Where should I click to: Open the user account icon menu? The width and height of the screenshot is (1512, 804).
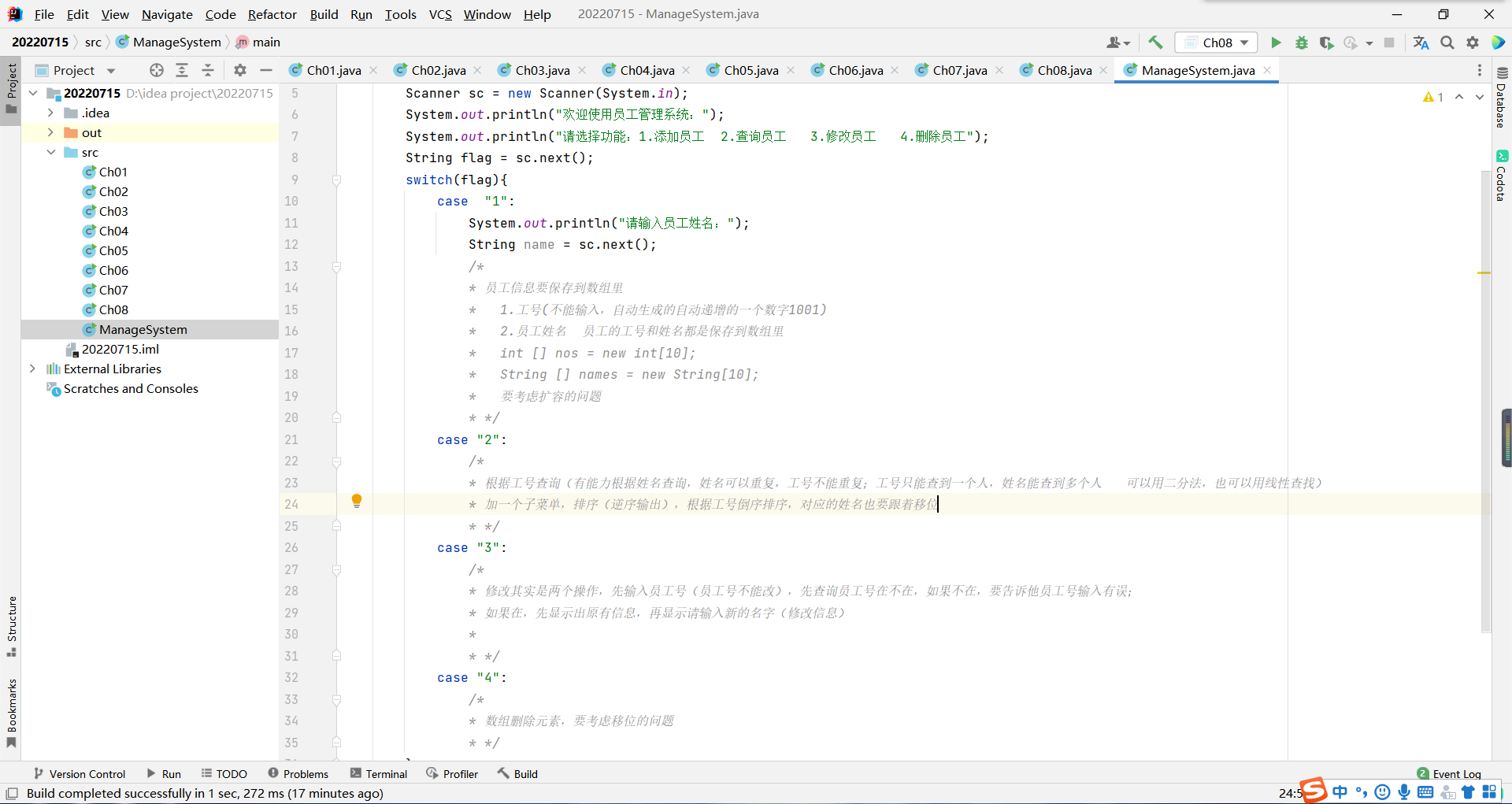(x=1118, y=43)
